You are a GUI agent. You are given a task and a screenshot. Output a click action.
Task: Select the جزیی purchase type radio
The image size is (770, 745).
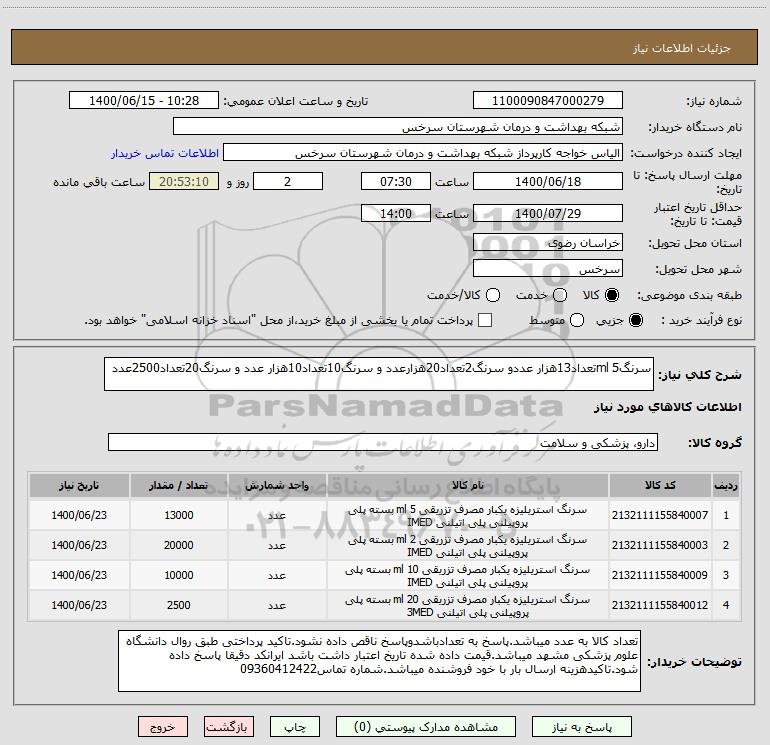click(635, 320)
